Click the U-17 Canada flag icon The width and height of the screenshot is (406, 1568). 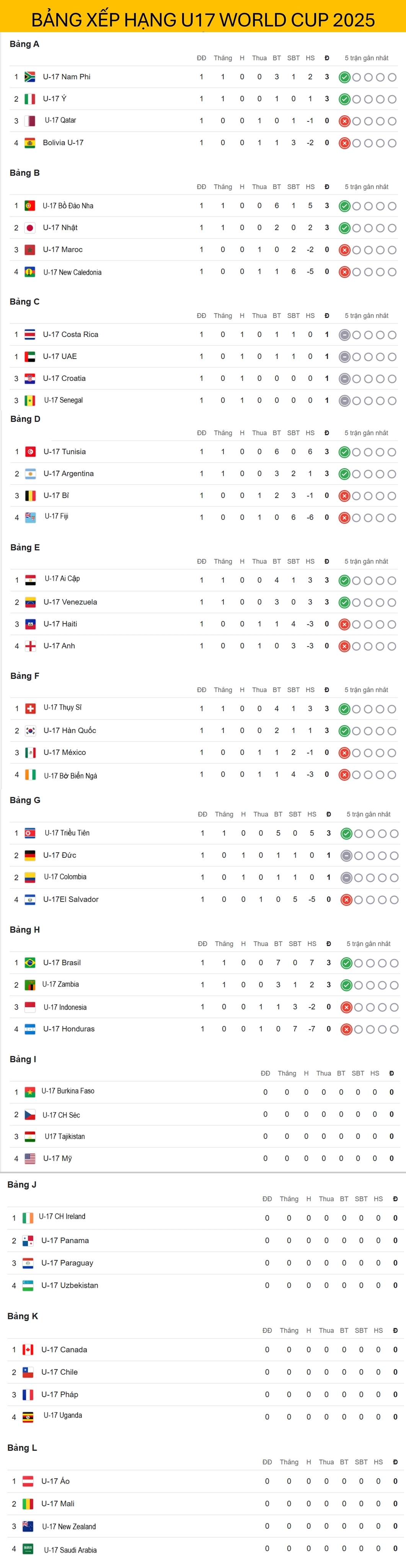(x=28, y=1349)
